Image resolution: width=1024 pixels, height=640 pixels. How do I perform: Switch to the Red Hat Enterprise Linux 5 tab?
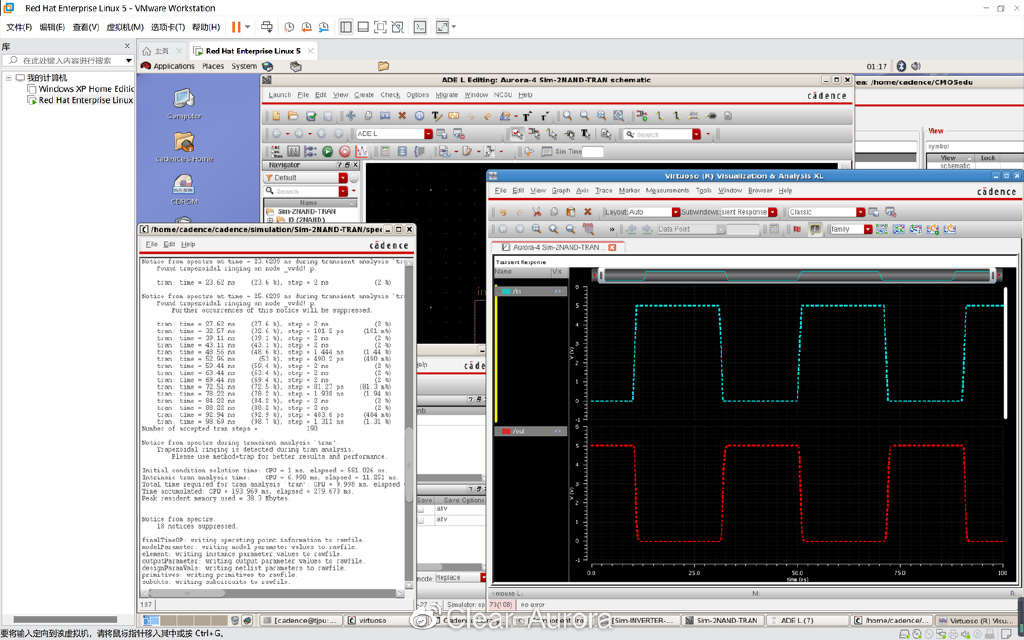pyautogui.click(x=252, y=51)
